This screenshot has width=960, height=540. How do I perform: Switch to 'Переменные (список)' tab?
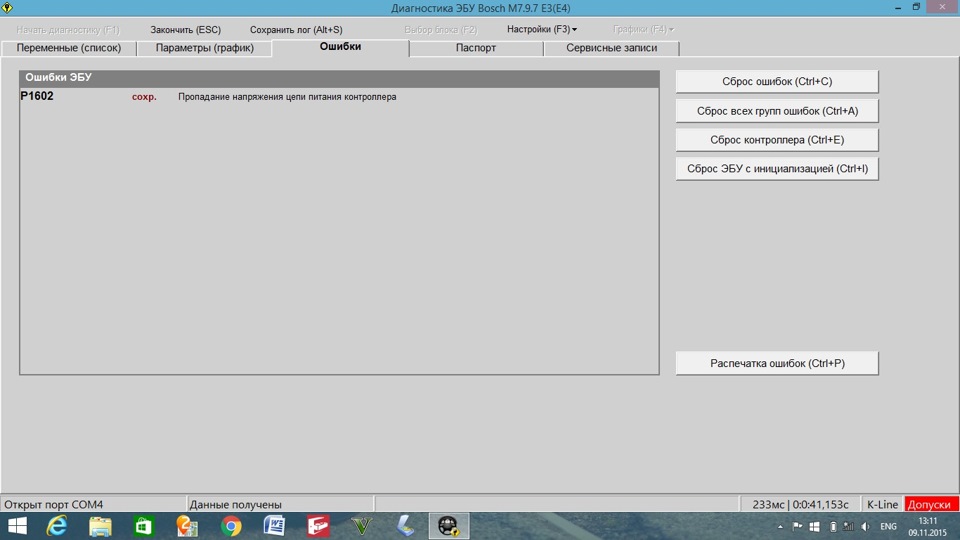click(69, 48)
